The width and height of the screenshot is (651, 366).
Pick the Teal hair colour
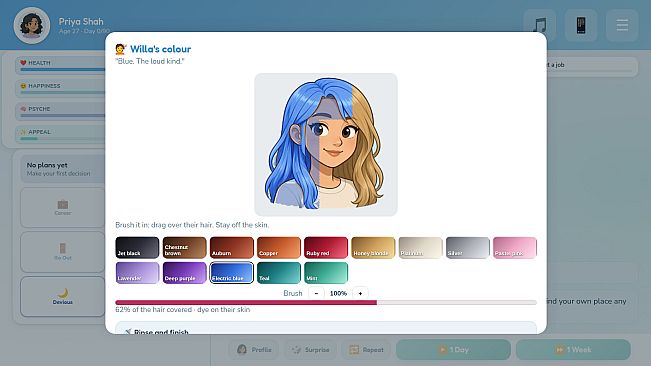[279, 273]
